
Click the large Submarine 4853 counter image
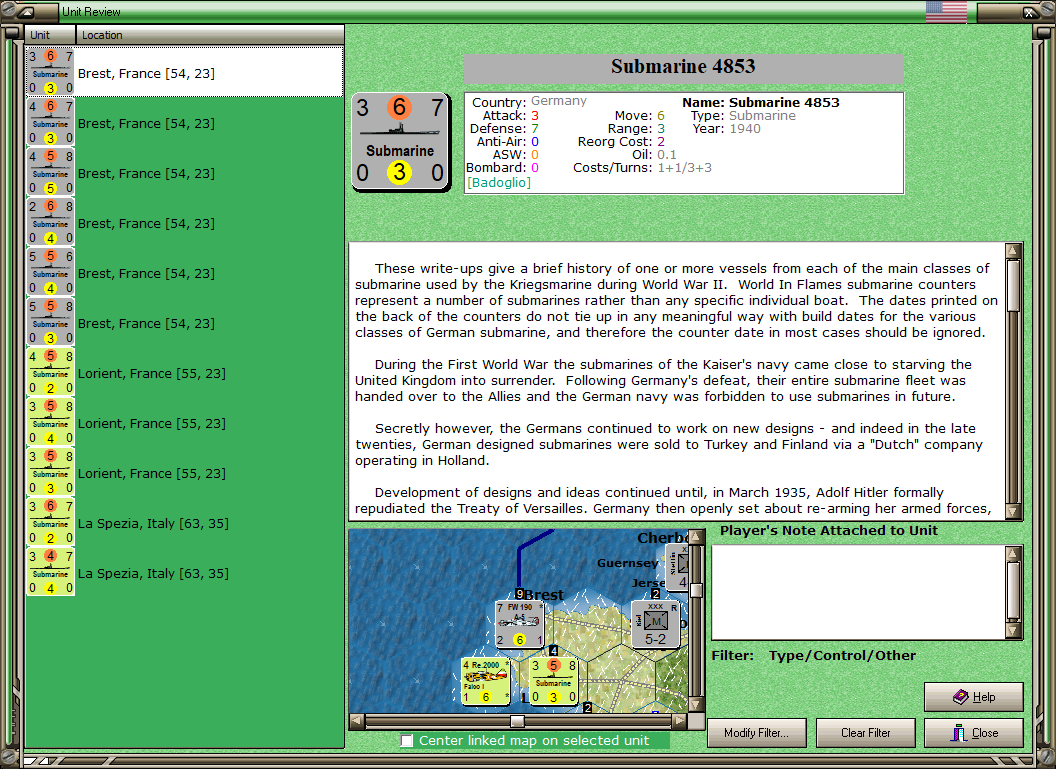(x=400, y=141)
